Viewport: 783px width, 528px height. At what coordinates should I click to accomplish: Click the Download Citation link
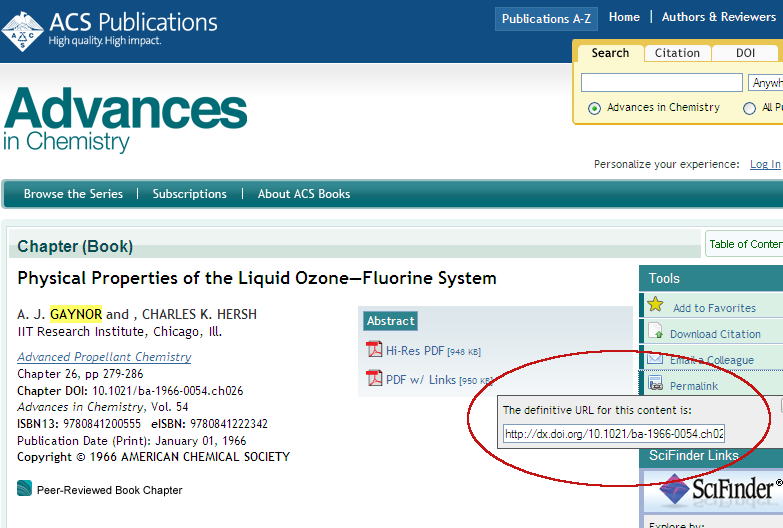(x=715, y=334)
